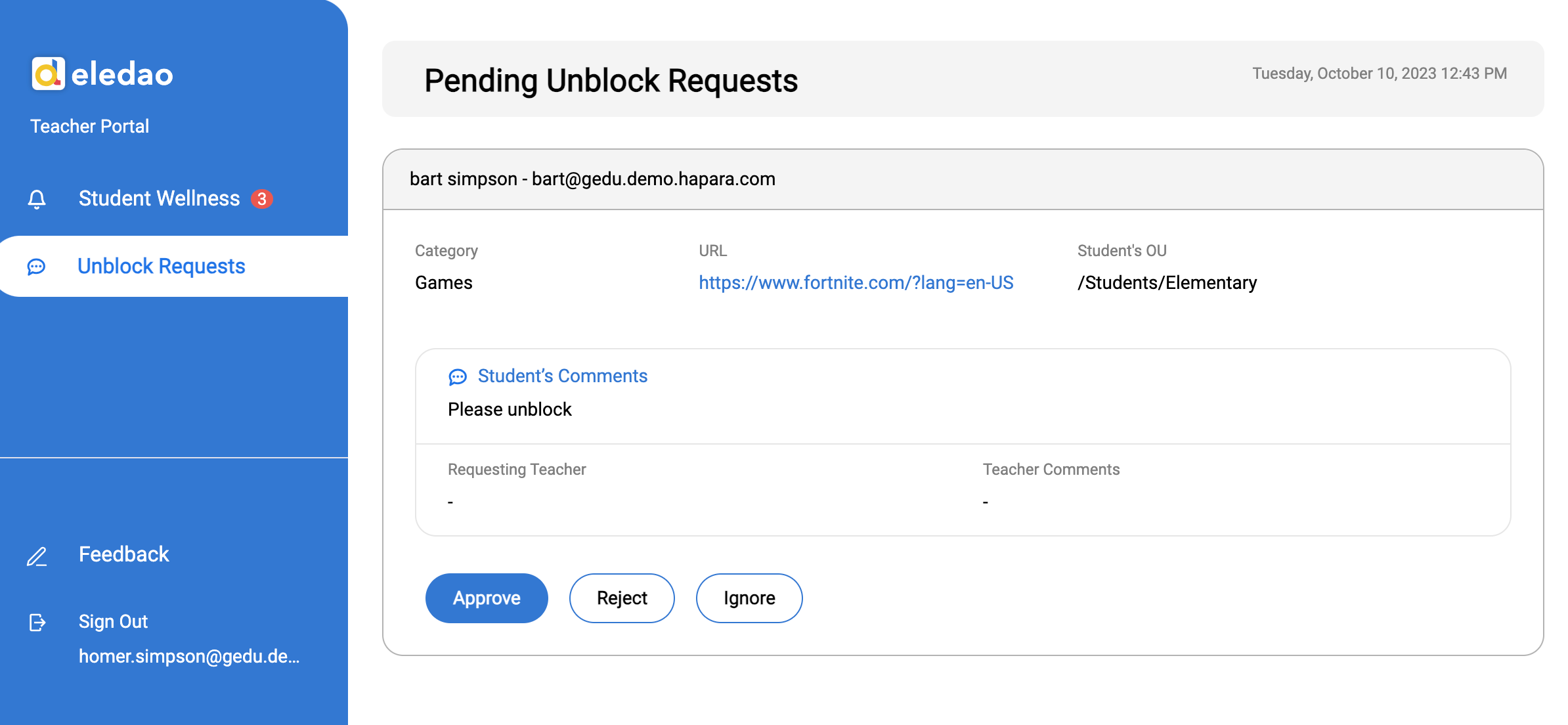Click the Sign Out arrow icon
1568x725 pixels.
click(37, 622)
